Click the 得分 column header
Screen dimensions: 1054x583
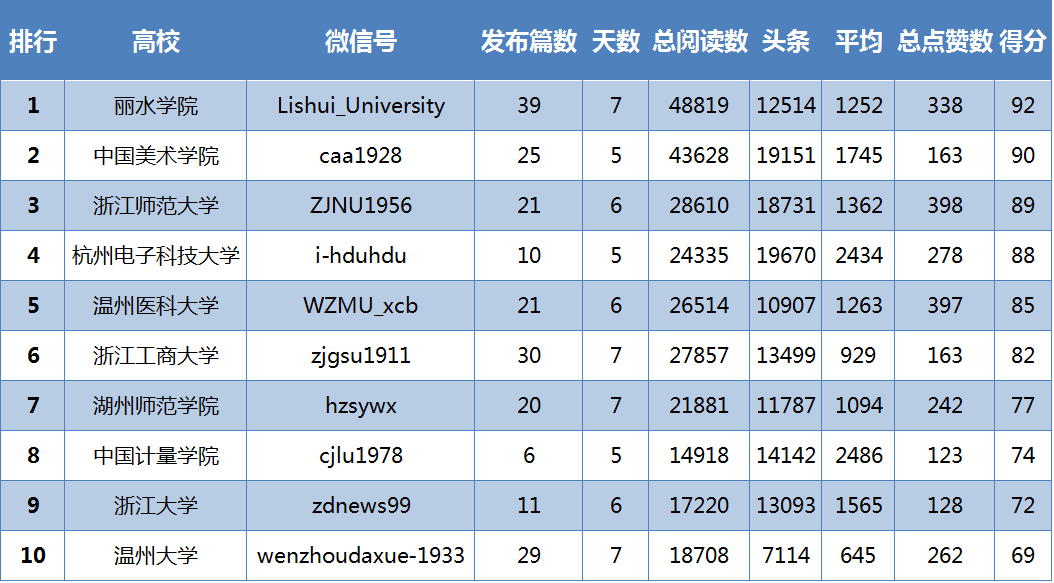tap(1023, 42)
